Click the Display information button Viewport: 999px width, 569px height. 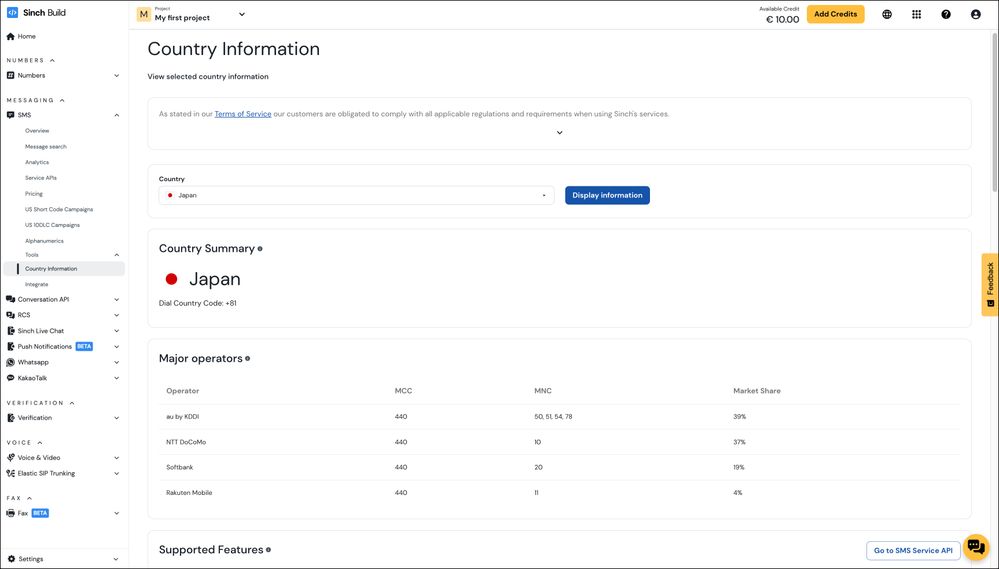tap(607, 196)
